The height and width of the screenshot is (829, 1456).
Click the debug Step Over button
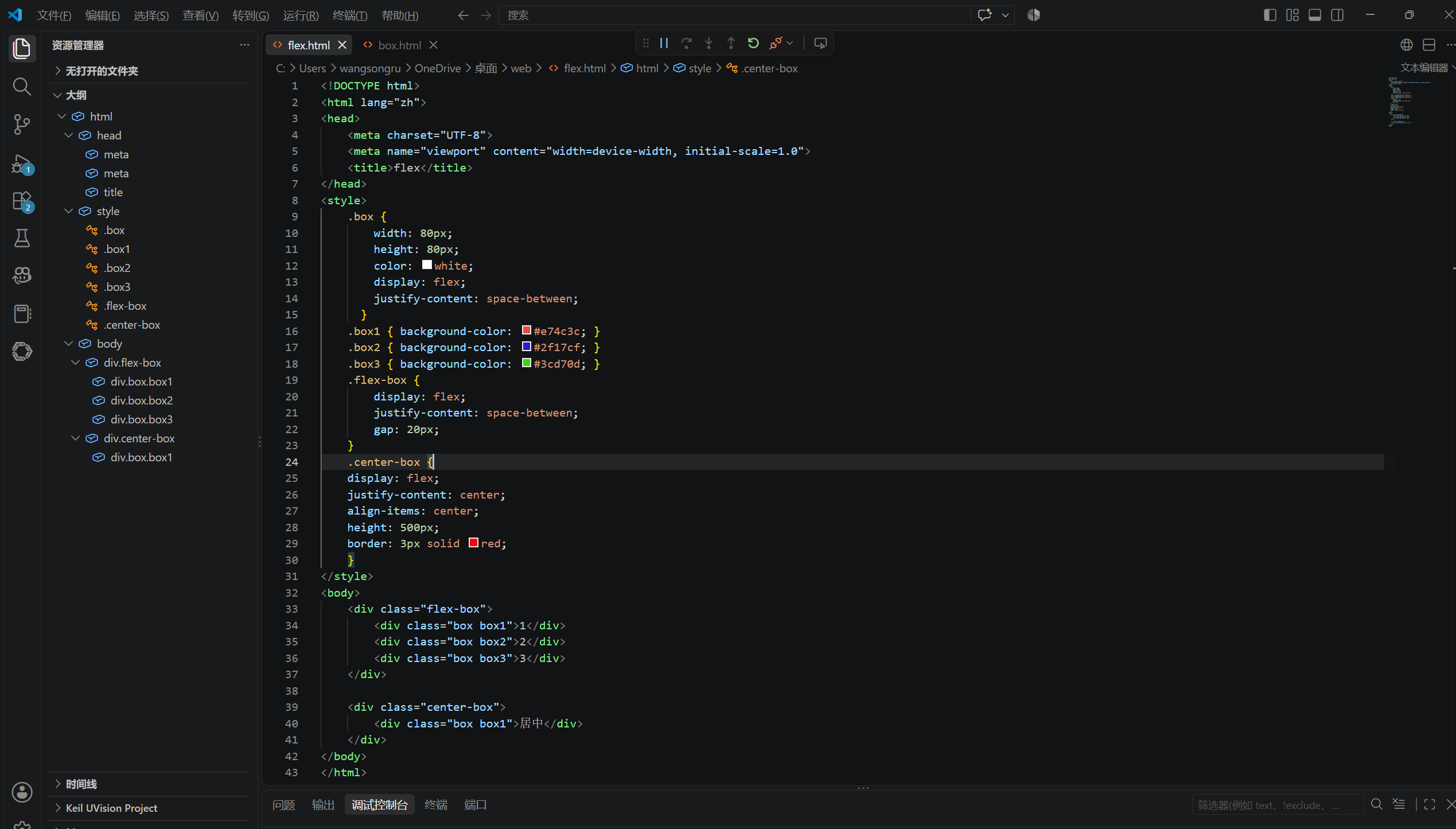(x=686, y=43)
